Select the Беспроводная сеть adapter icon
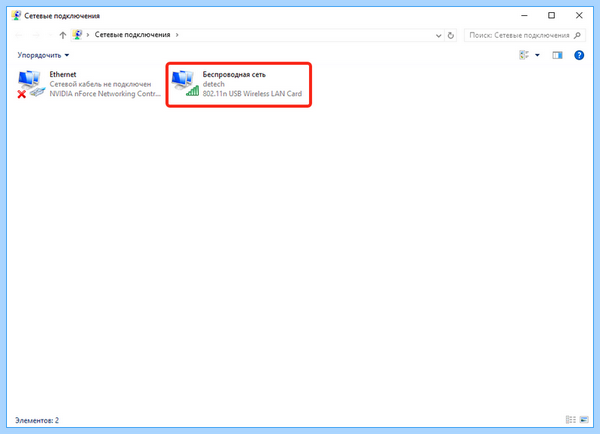 185,83
